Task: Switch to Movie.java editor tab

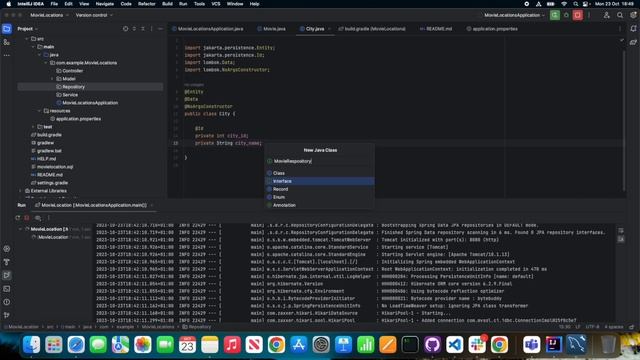Action: coord(271,29)
